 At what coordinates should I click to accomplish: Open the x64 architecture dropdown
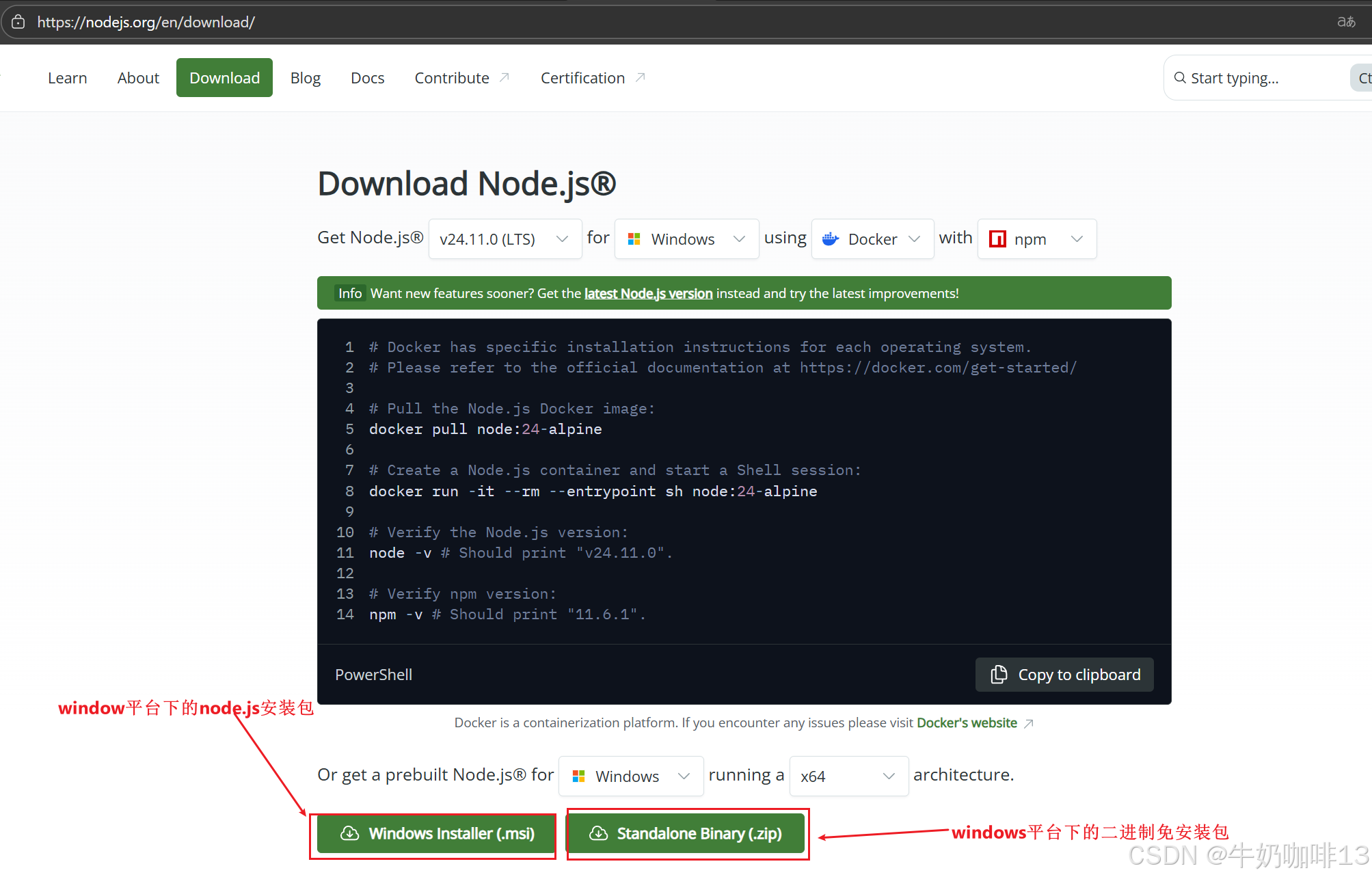click(x=848, y=776)
